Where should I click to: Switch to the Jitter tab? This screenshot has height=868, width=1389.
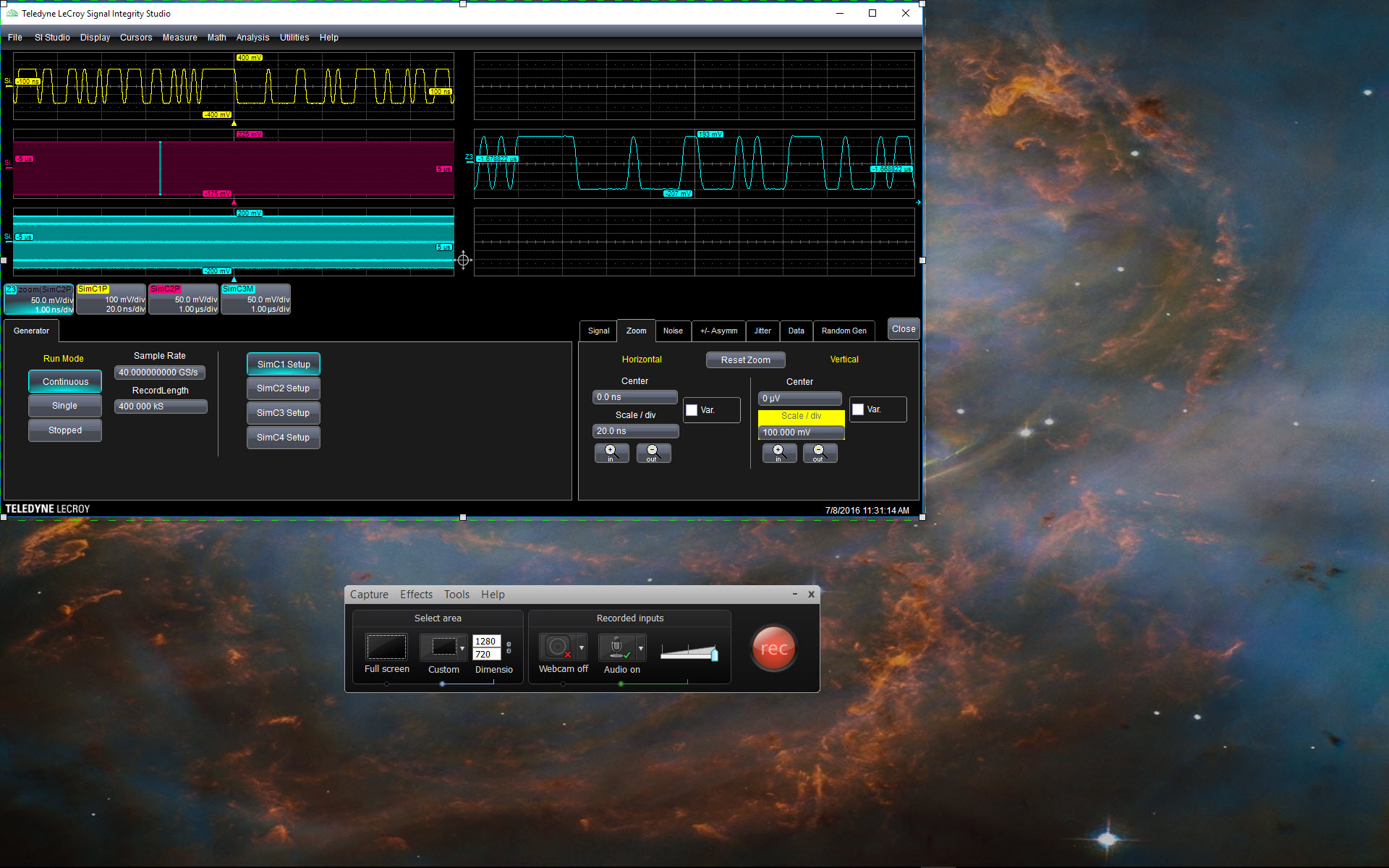[763, 331]
